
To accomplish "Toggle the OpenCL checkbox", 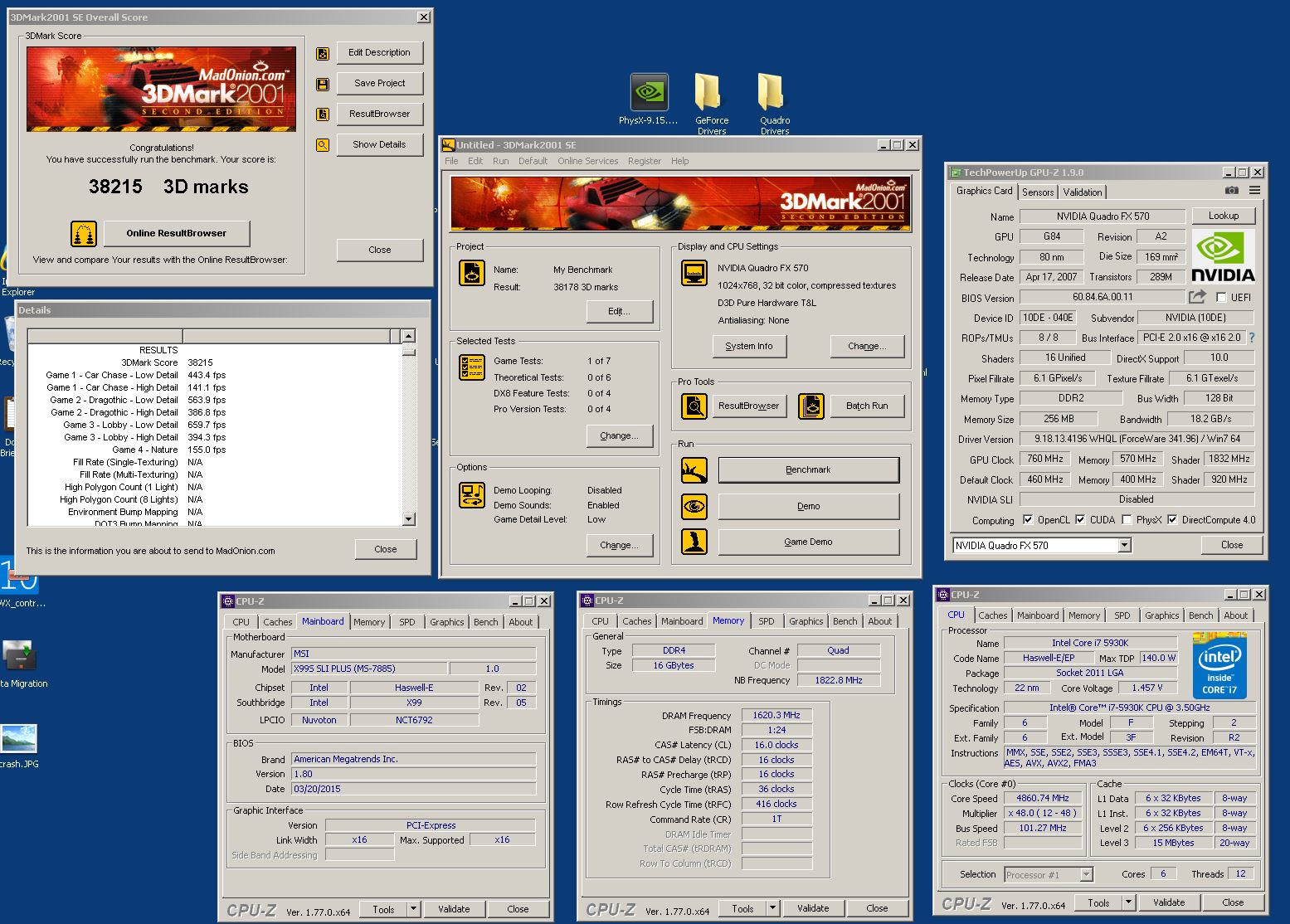I will click(1028, 520).
